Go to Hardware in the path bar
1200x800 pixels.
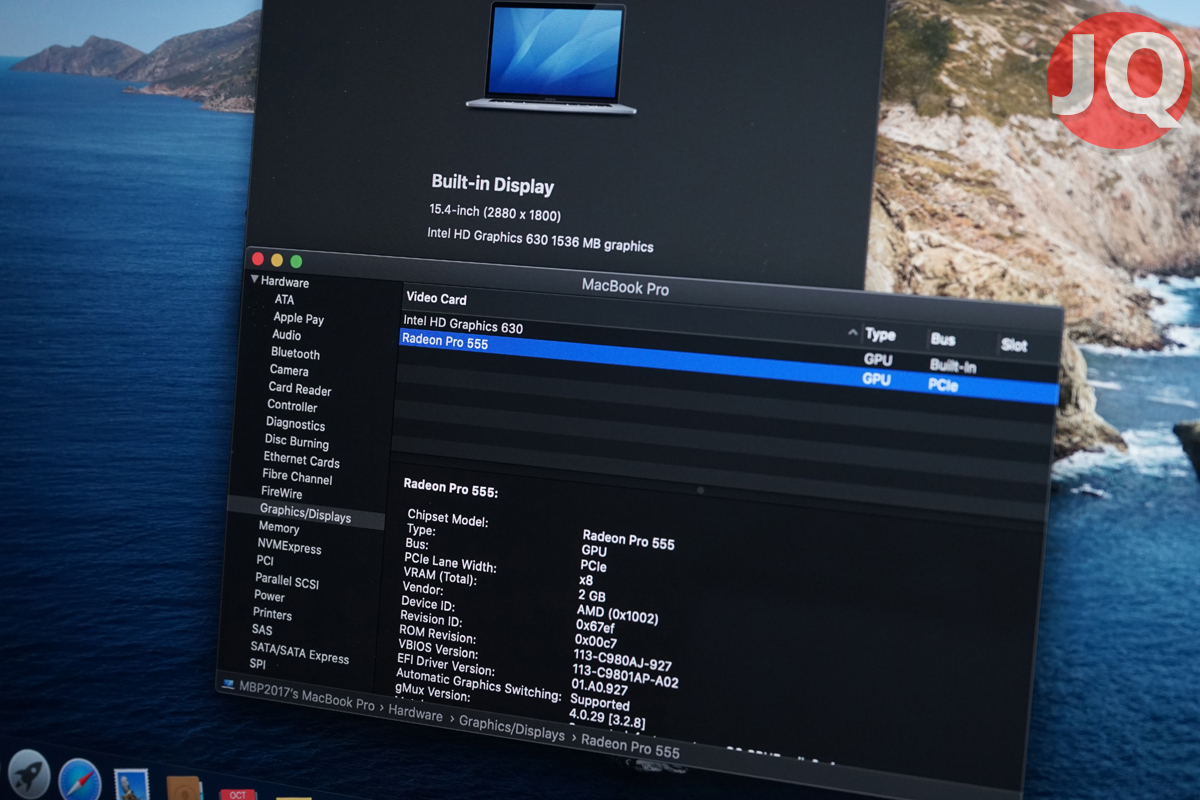(x=416, y=714)
